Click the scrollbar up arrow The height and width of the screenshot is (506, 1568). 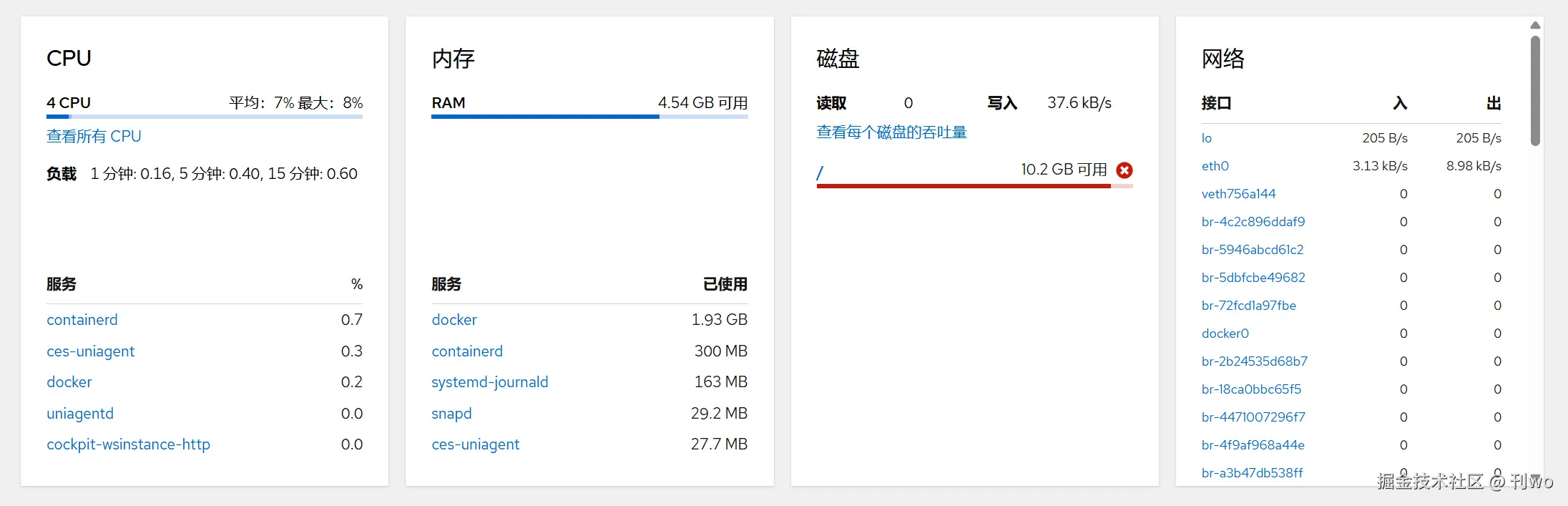pyautogui.click(x=1535, y=26)
